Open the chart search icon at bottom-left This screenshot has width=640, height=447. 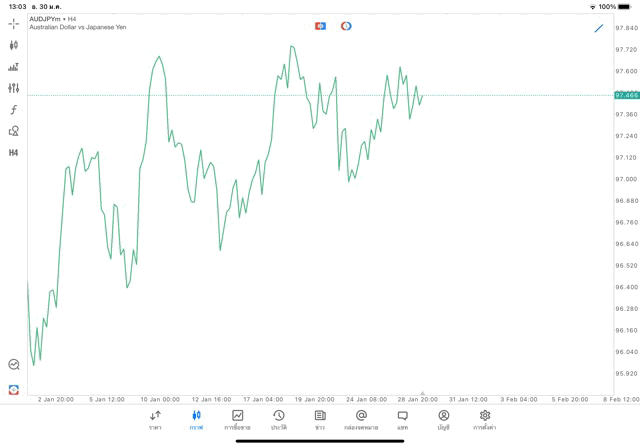point(14,365)
